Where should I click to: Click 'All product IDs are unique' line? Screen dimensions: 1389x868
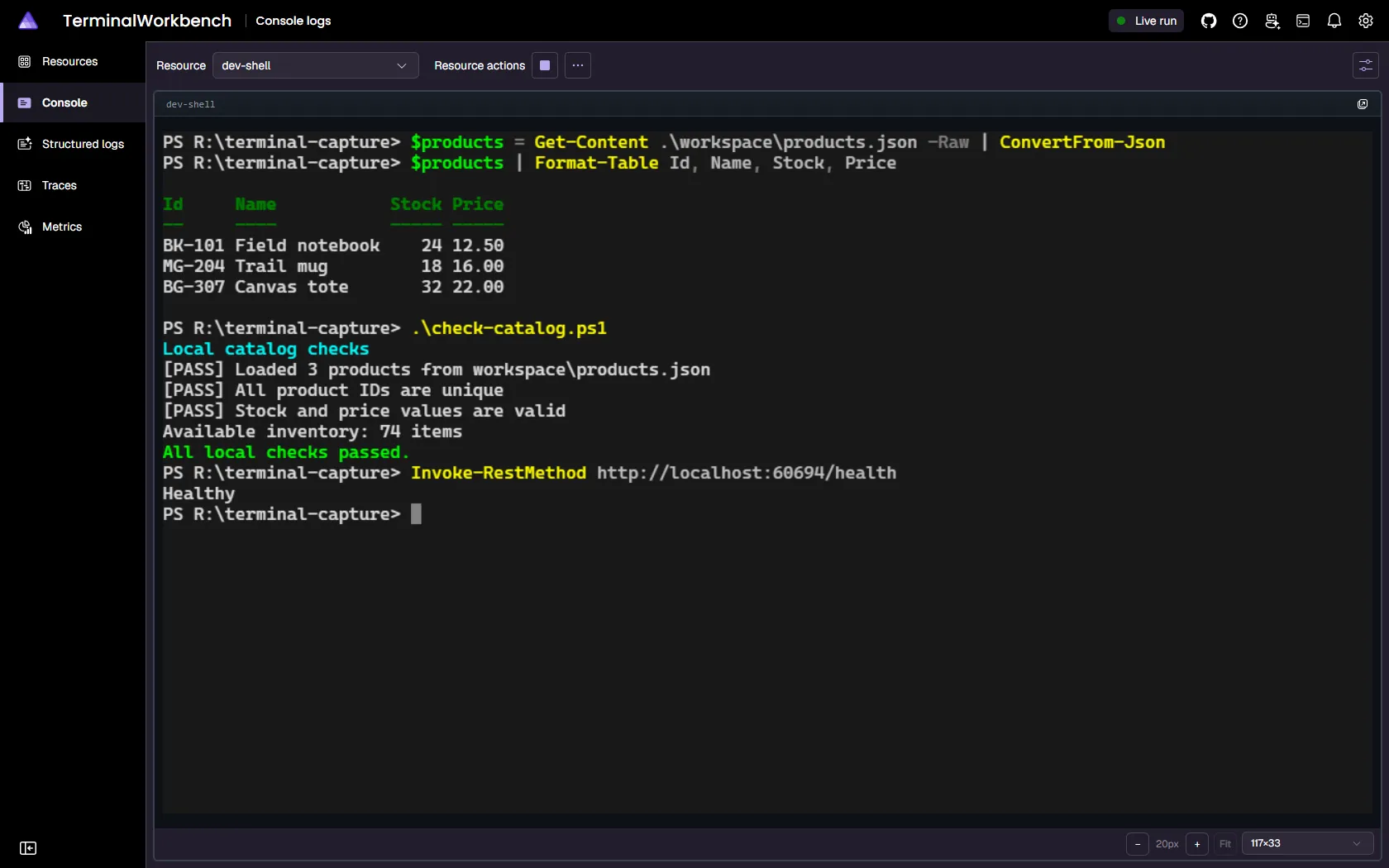click(x=333, y=390)
